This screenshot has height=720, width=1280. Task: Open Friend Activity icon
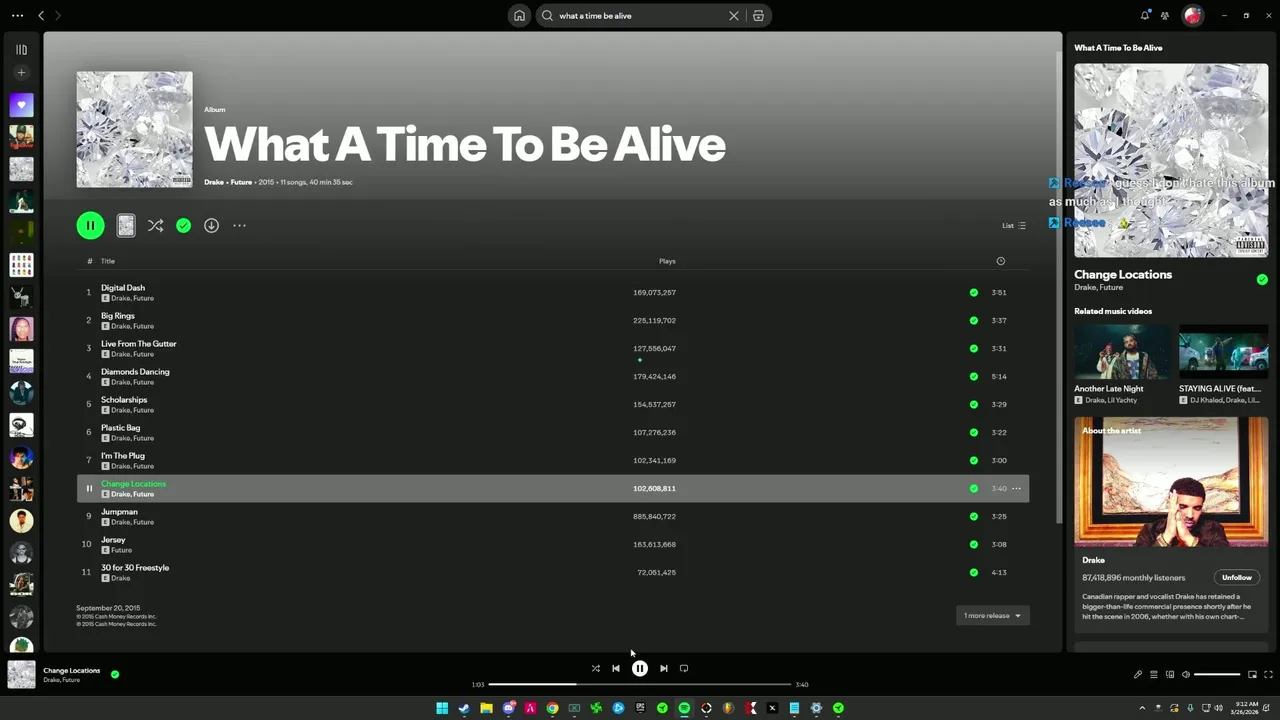point(1165,15)
